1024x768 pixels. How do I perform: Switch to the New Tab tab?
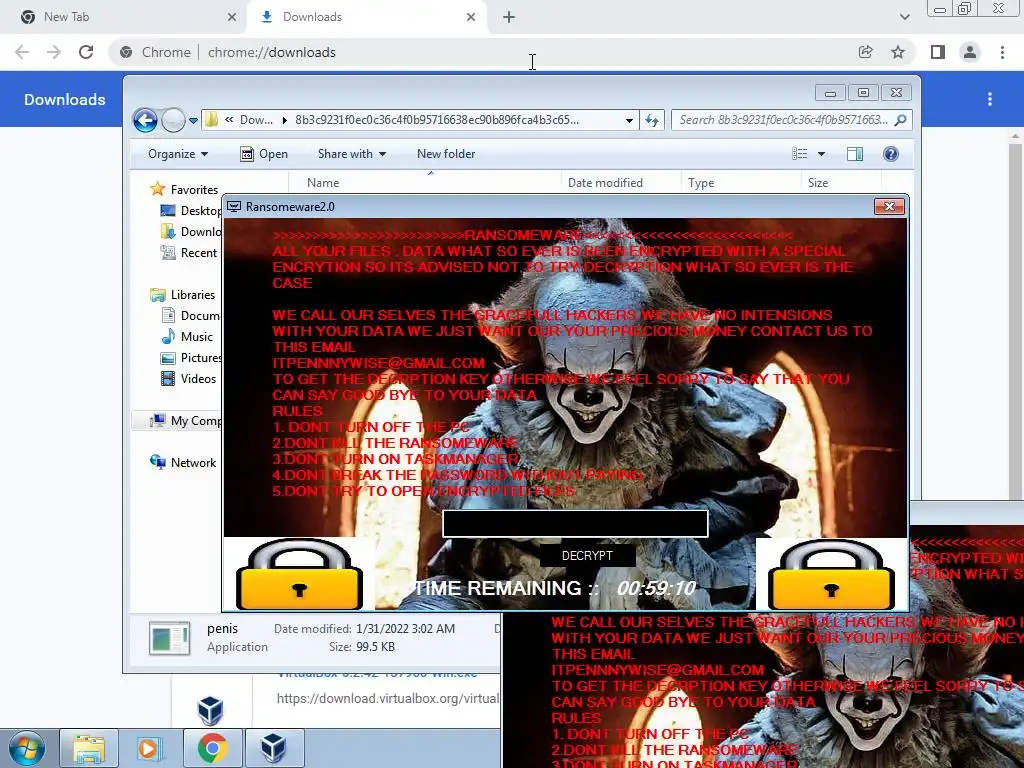(123, 17)
